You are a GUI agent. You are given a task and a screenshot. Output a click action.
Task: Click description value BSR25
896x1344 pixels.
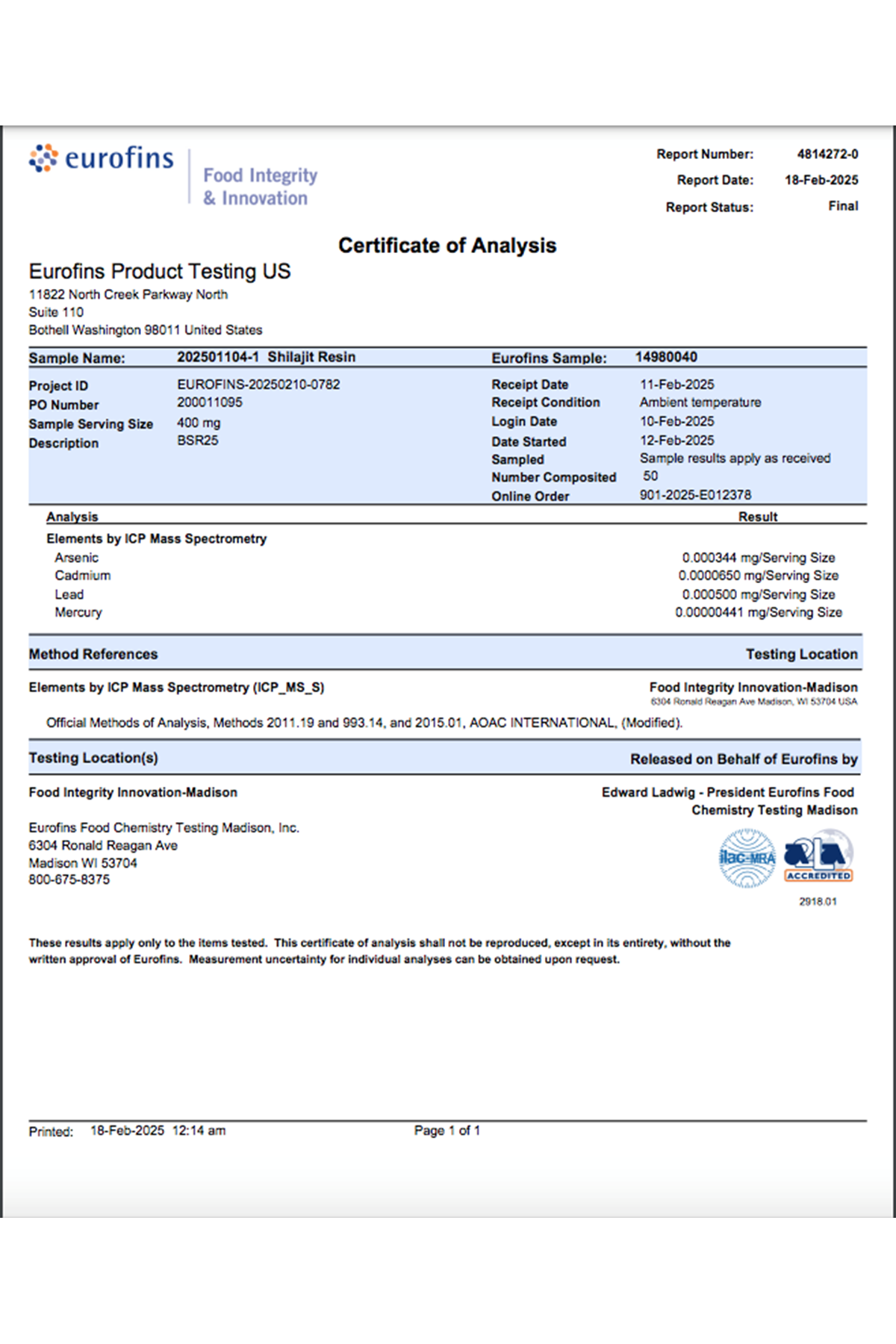click(x=198, y=441)
